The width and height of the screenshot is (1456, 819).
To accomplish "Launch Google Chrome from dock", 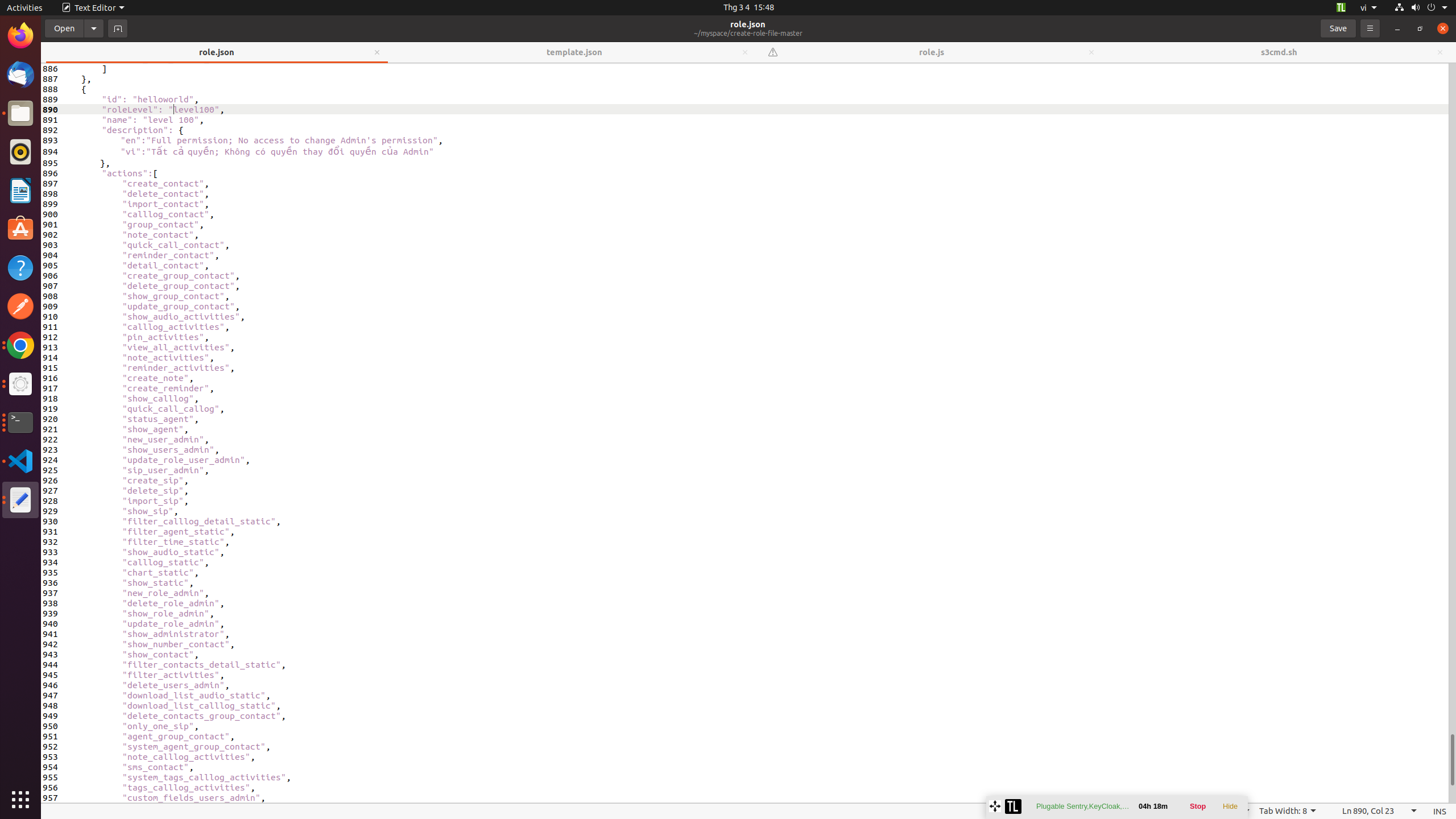I will coord(20,345).
